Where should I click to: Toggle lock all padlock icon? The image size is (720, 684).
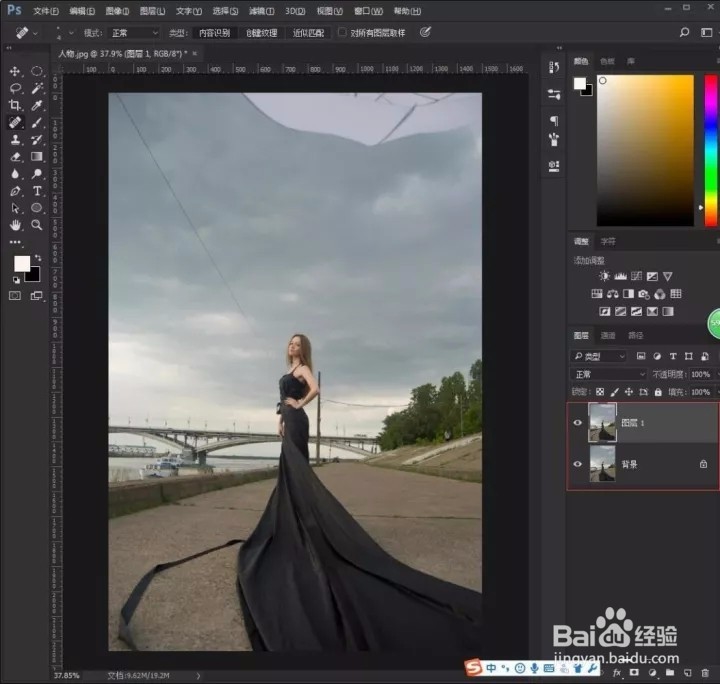[x=658, y=392]
